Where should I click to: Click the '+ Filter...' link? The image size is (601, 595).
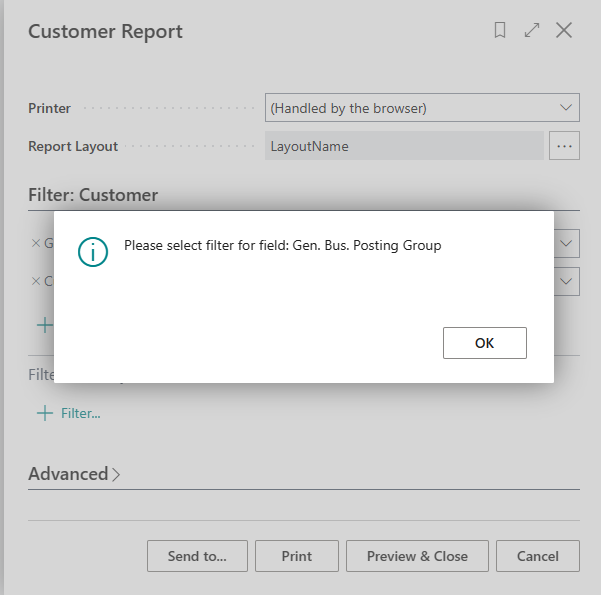tap(69, 413)
